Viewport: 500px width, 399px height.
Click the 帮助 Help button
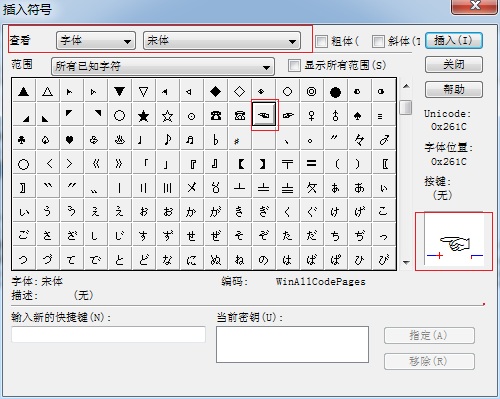(x=454, y=89)
